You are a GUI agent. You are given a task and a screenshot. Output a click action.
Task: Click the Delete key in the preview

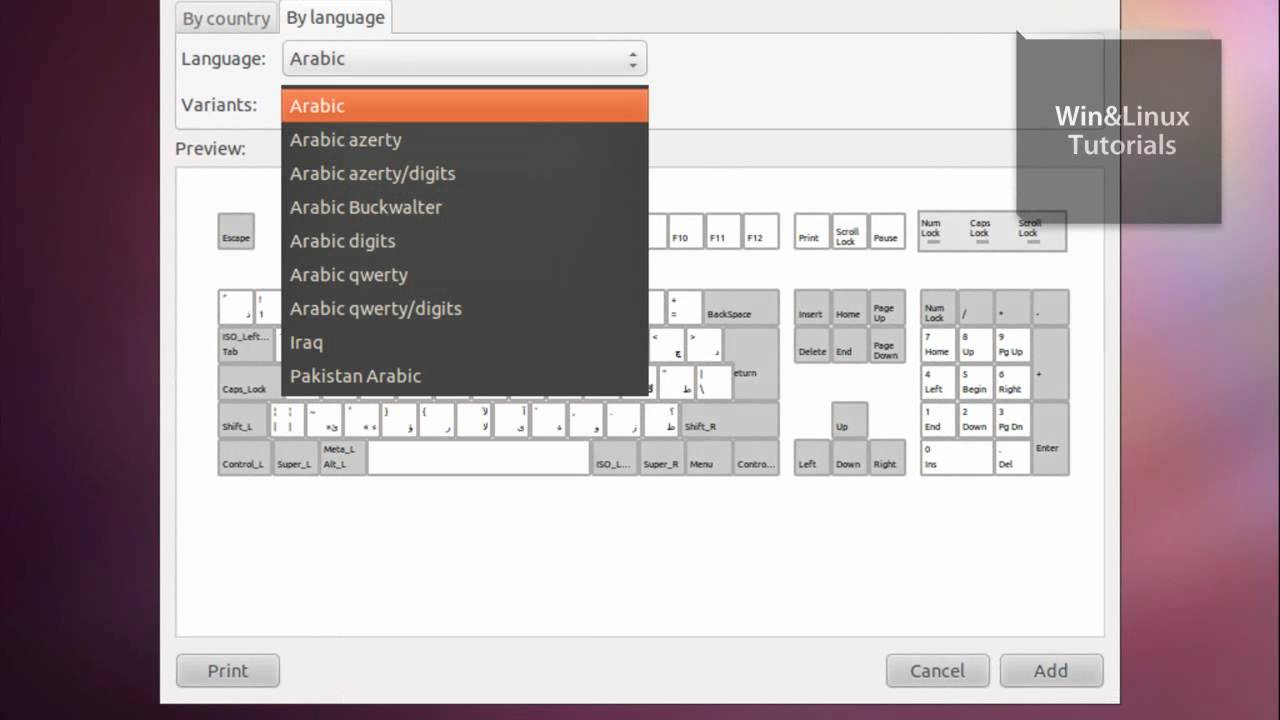[x=812, y=345]
